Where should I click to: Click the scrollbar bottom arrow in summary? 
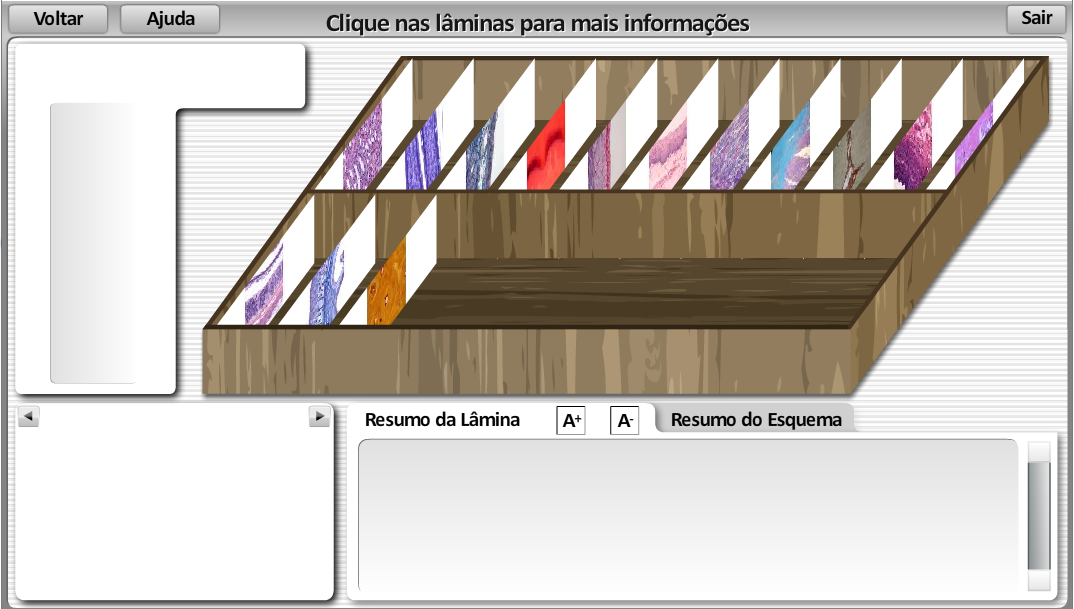[1039, 581]
